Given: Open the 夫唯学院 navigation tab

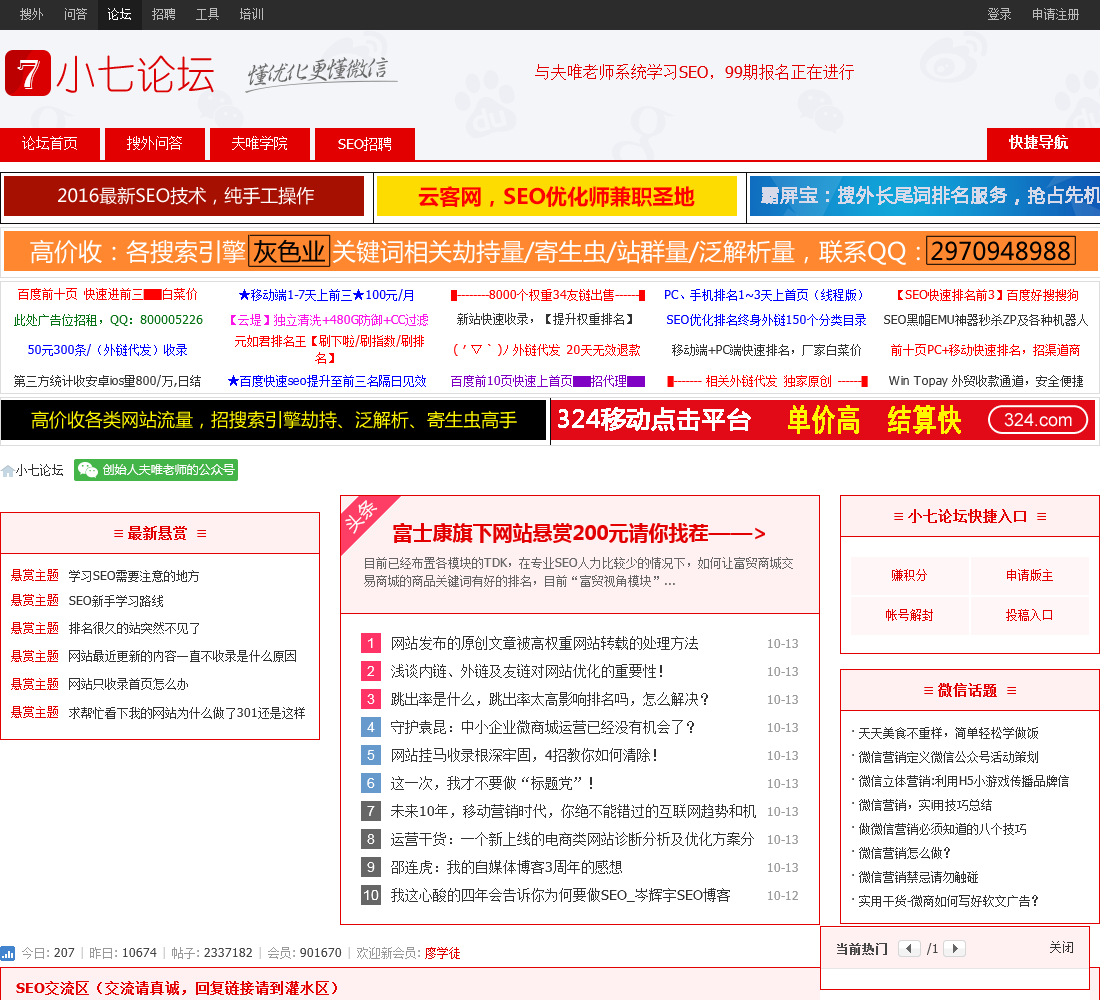Looking at the screenshot, I should [x=259, y=144].
